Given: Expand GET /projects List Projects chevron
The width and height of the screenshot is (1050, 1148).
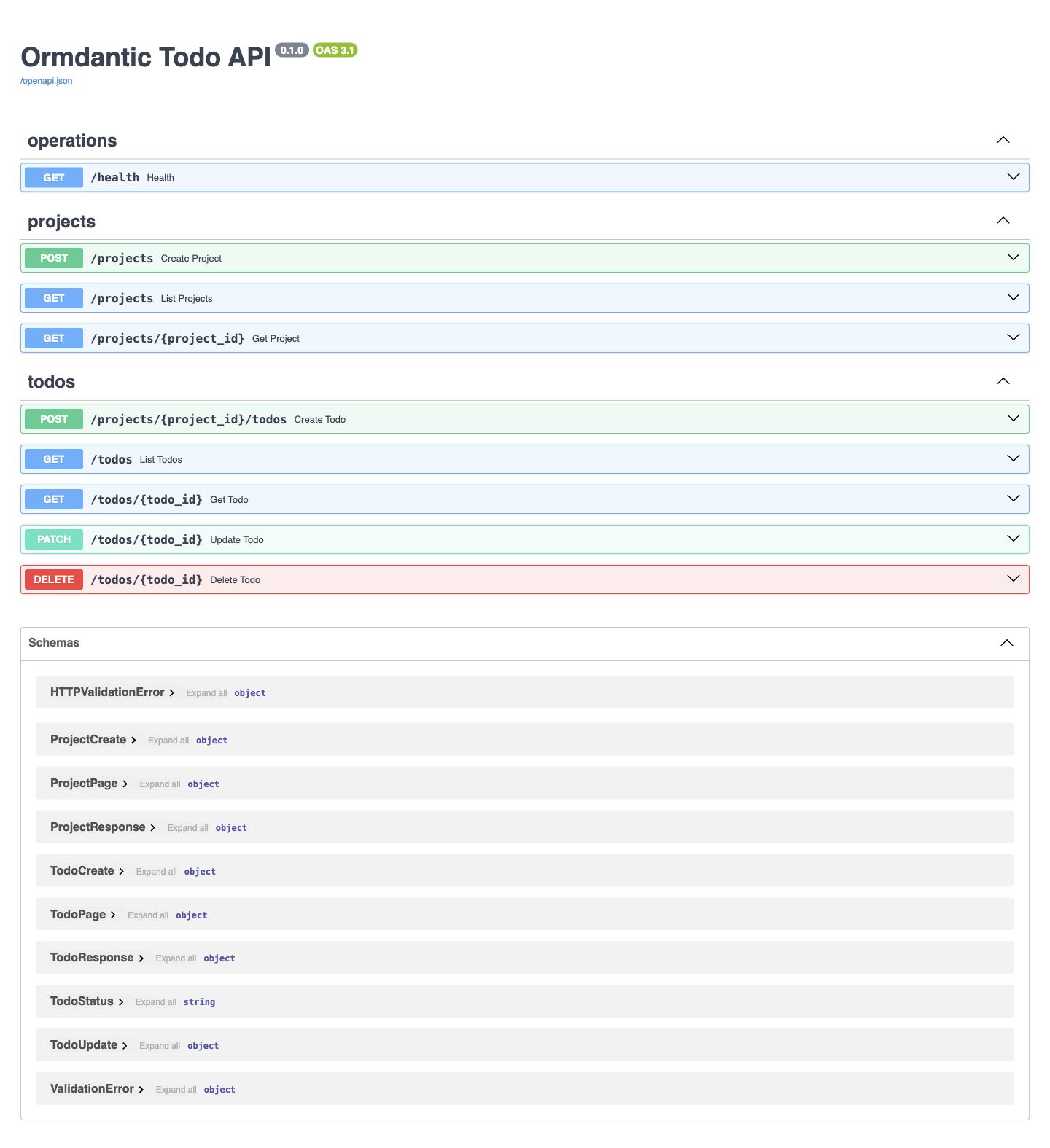Looking at the screenshot, I should (1014, 297).
